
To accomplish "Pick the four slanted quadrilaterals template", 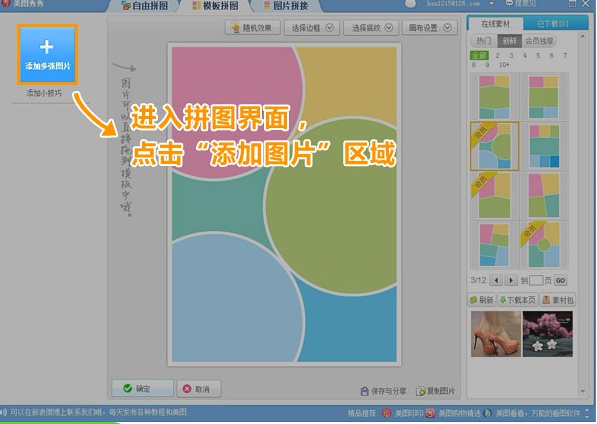I will pos(544,195).
